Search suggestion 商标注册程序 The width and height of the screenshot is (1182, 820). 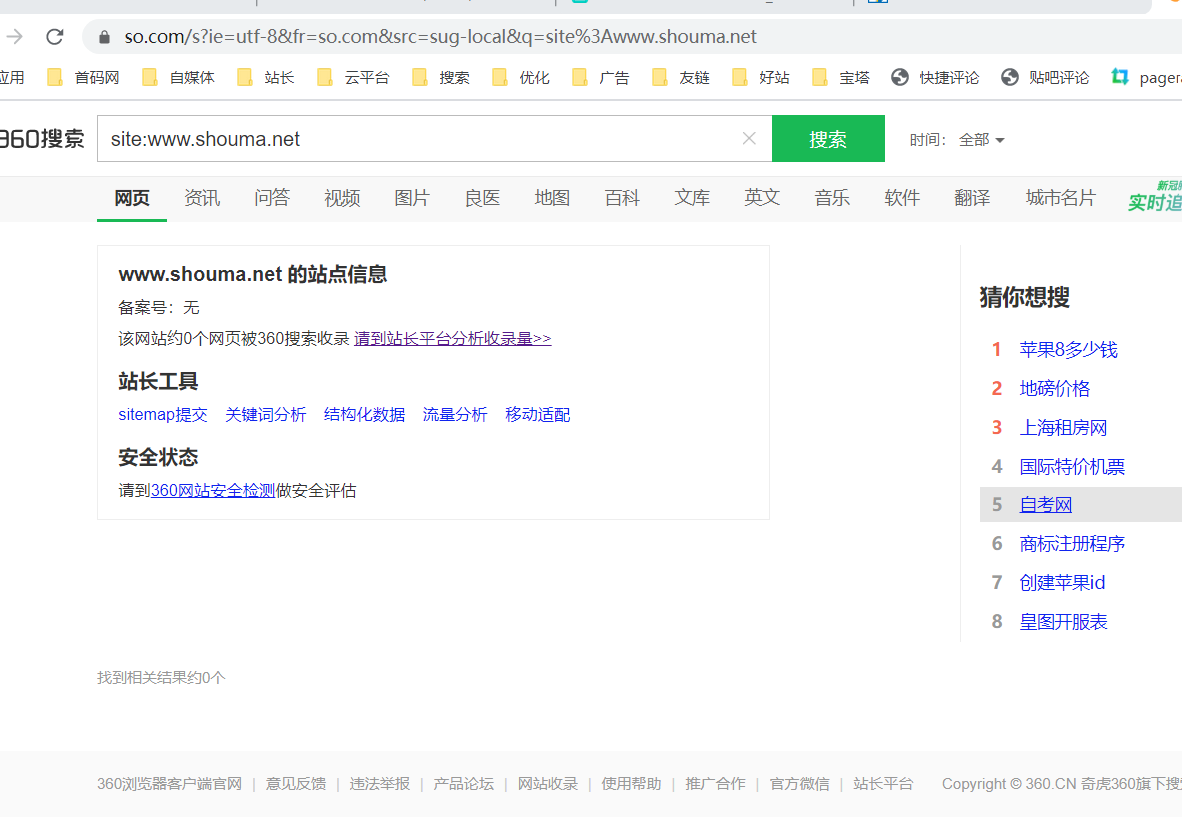coord(1072,543)
